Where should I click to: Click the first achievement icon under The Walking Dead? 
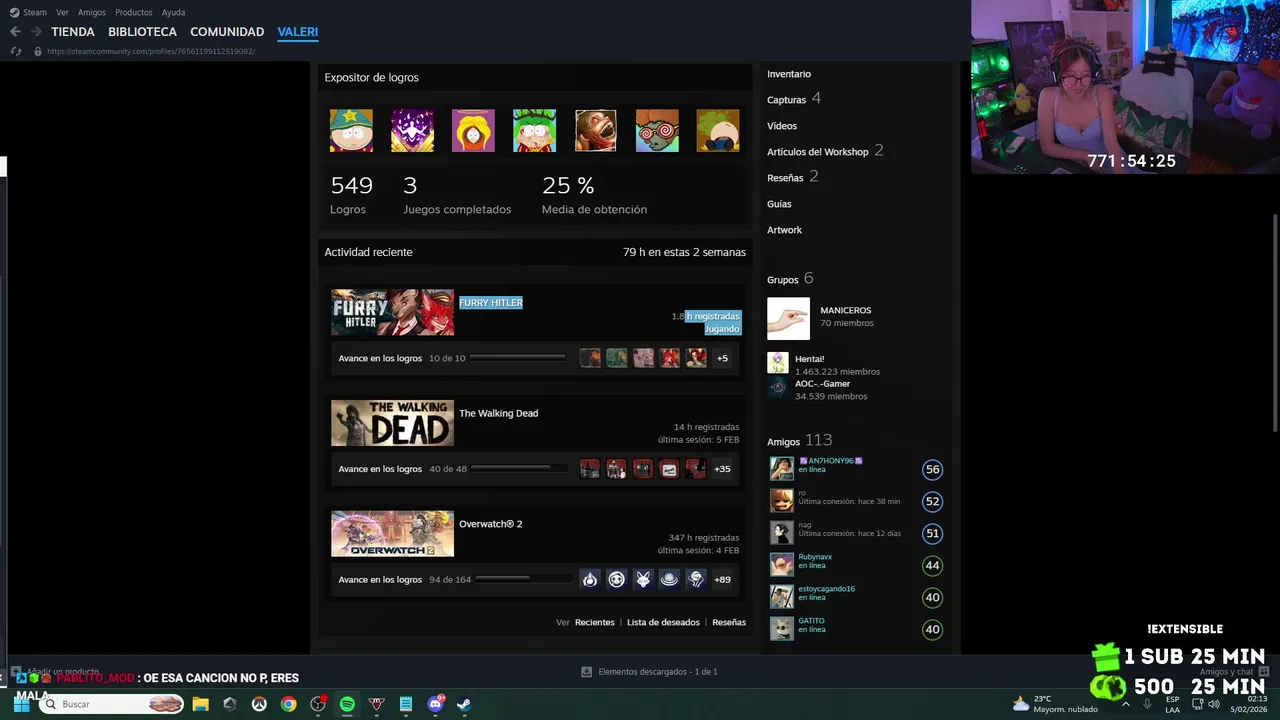click(590, 469)
